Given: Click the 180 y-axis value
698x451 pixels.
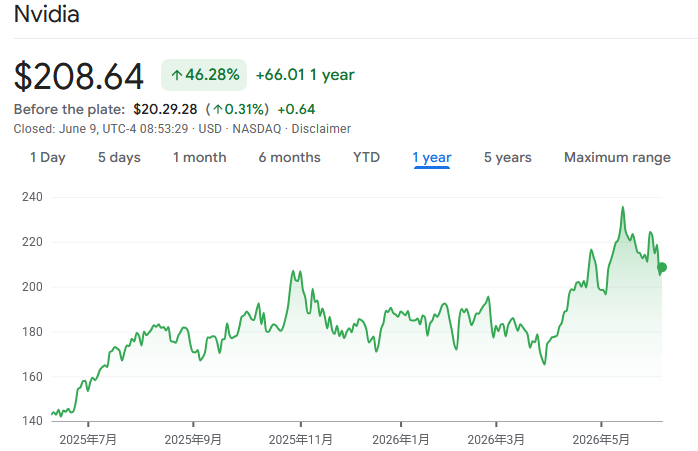Looking at the screenshot, I should (x=32, y=332).
